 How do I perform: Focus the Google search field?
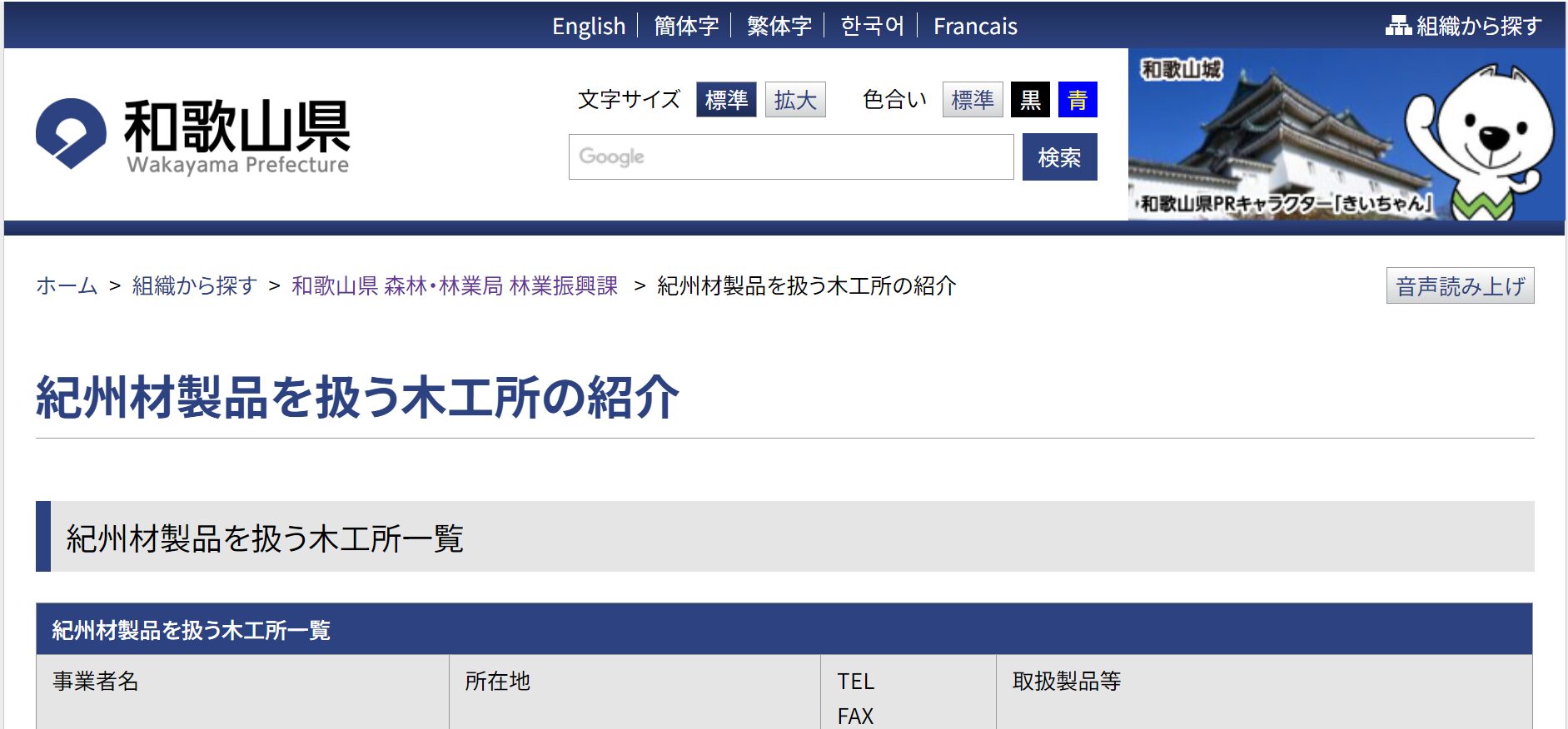coord(791,156)
